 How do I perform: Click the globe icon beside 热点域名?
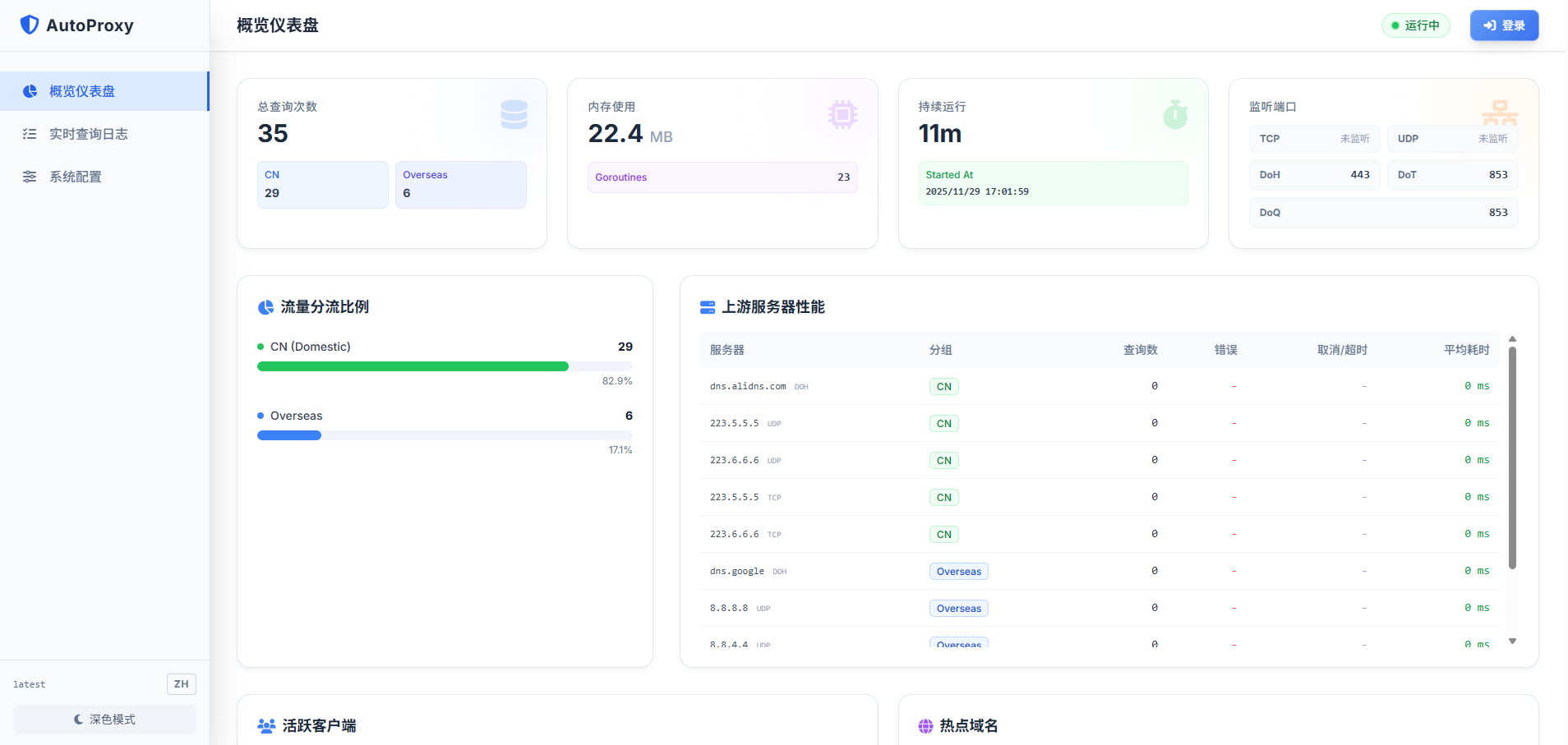(925, 726)
